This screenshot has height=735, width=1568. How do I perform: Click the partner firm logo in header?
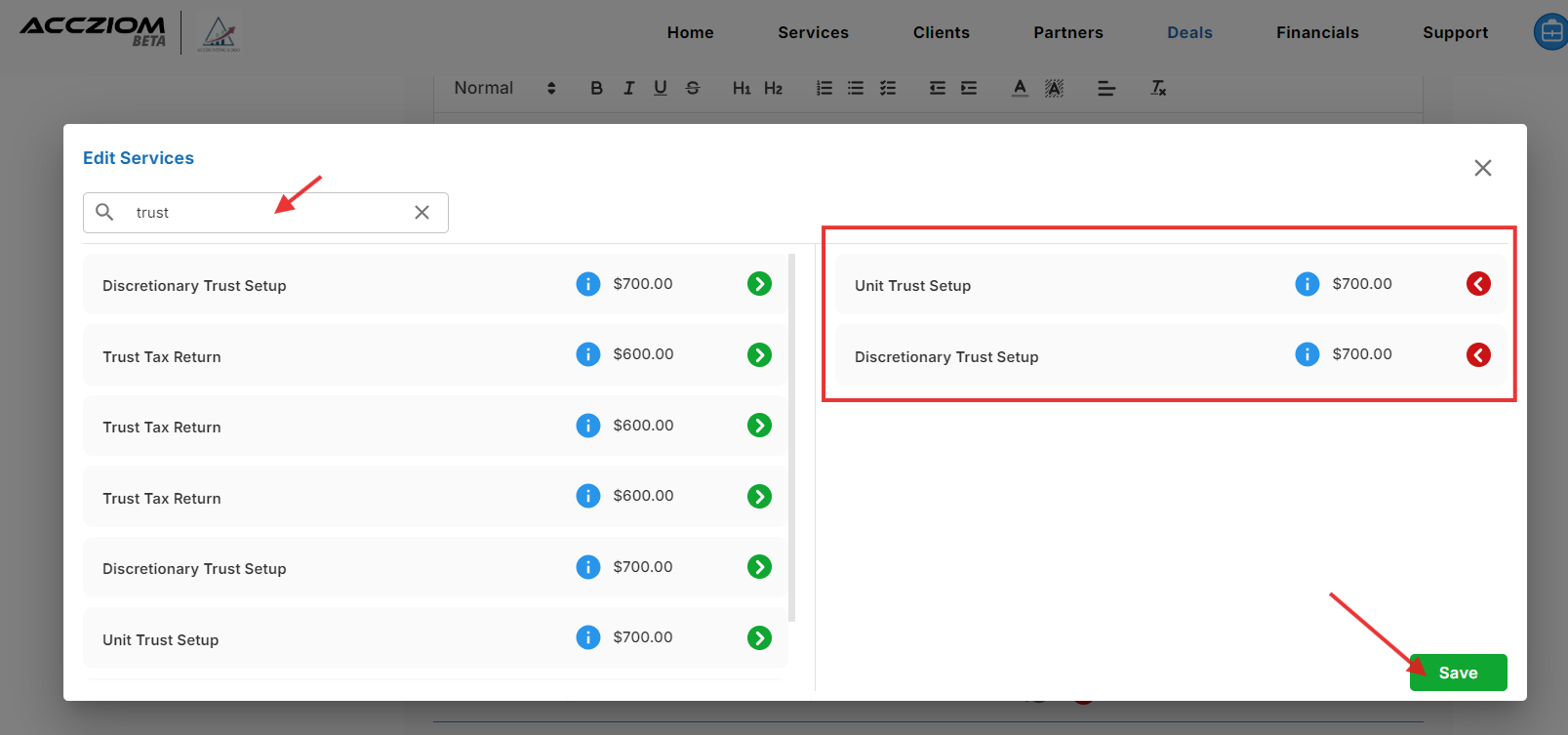click(x=219, y=34)
